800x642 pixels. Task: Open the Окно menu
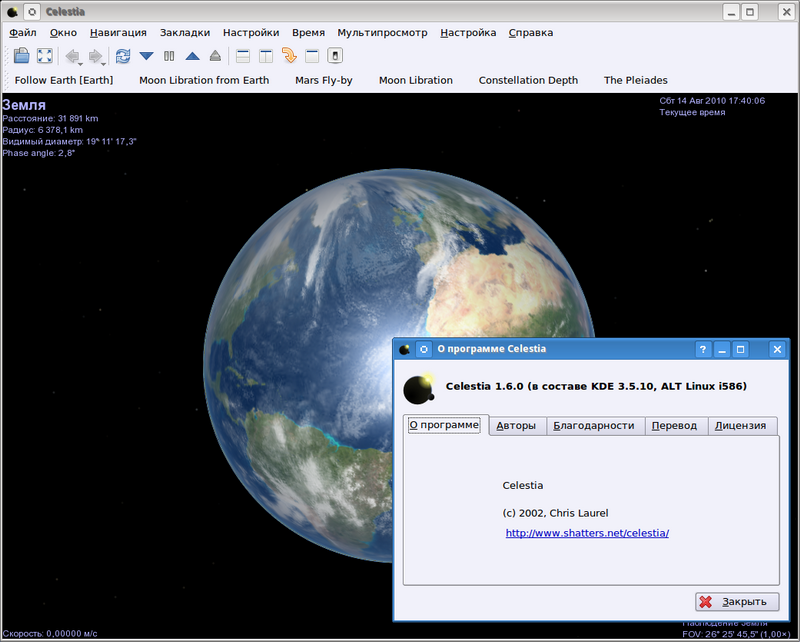point(63,33)
